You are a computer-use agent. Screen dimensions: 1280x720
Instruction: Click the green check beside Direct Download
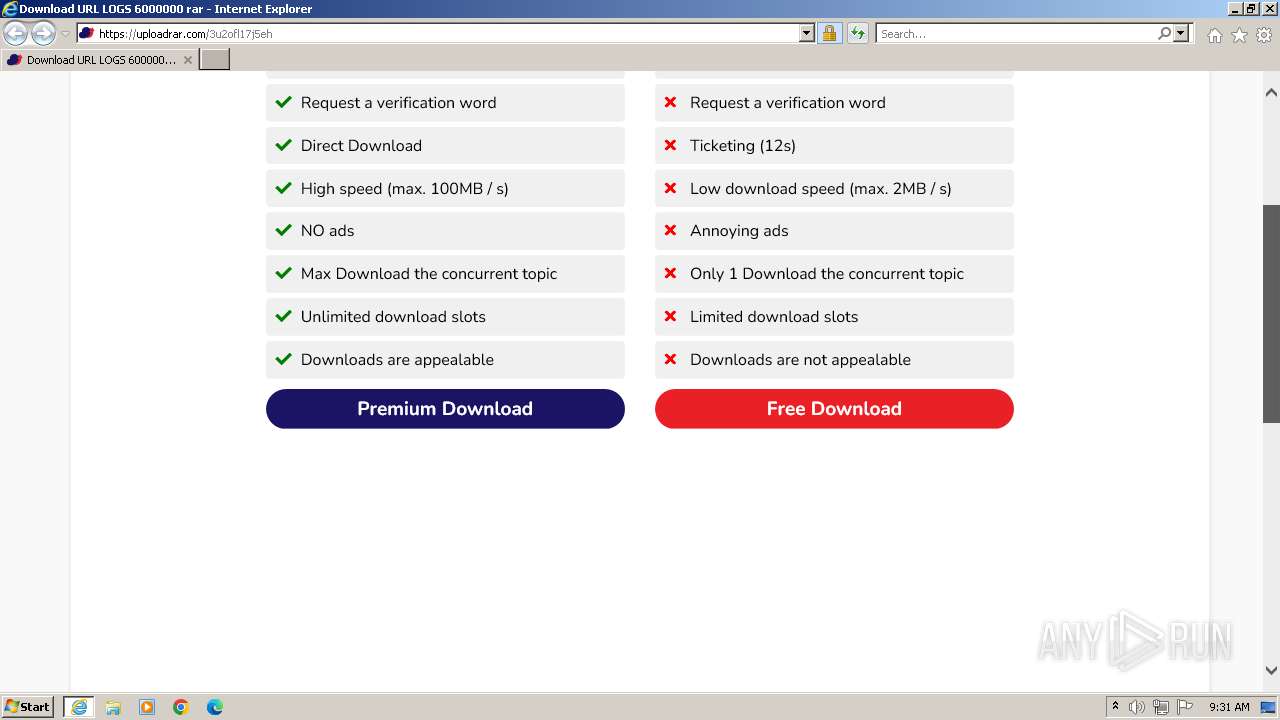coord(283,145)
